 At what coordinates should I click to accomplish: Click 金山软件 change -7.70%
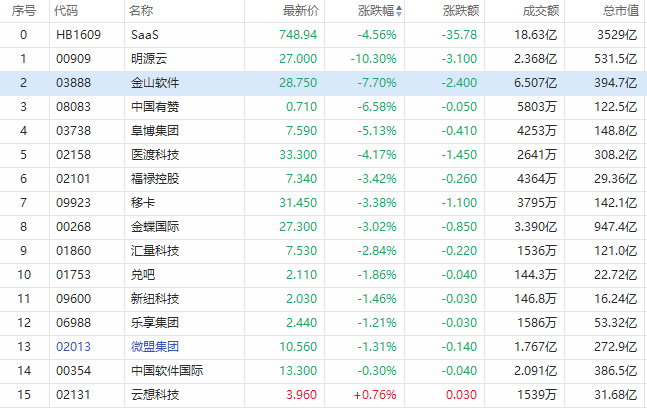coord(377,82)
